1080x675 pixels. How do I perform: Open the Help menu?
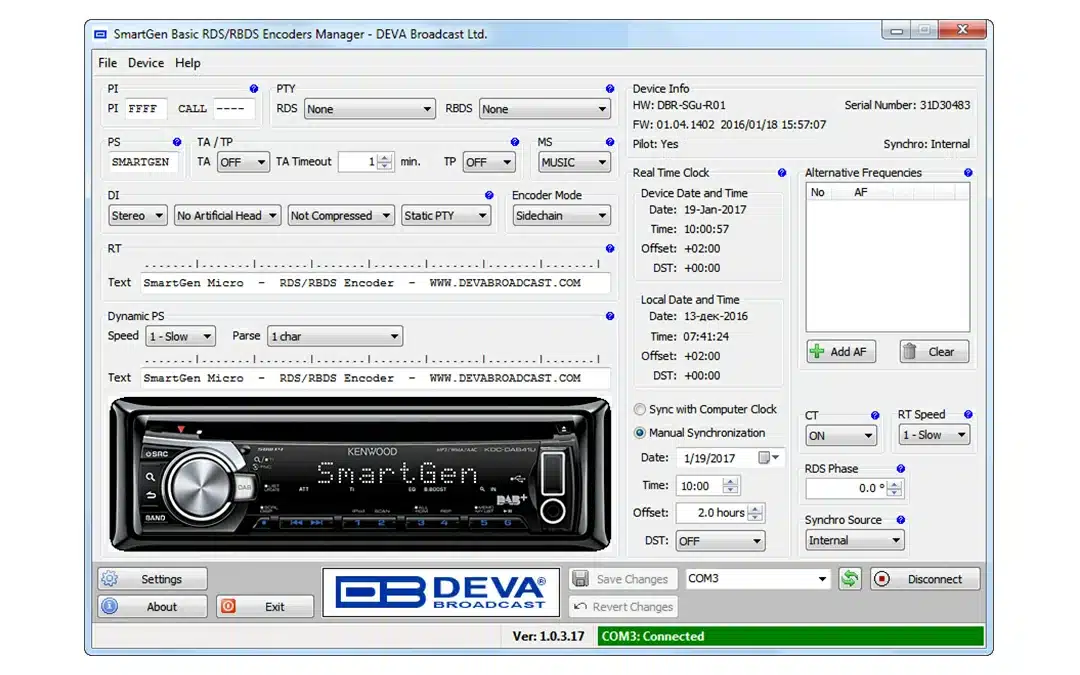(x=187, y=63)
